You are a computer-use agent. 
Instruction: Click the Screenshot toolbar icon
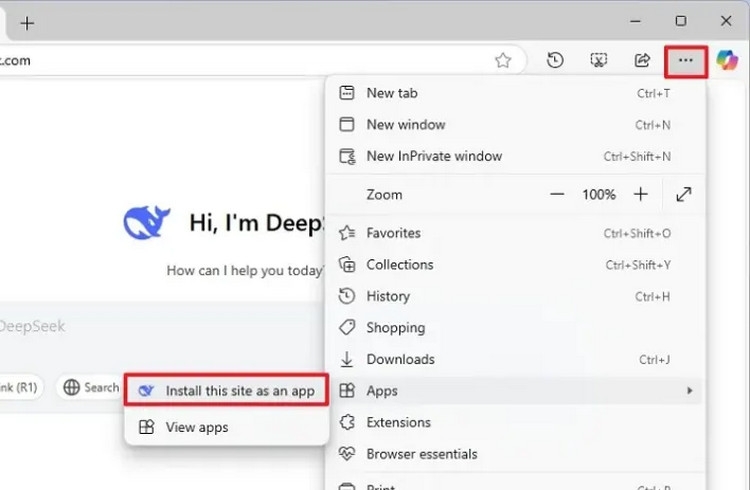pos(598,60)
